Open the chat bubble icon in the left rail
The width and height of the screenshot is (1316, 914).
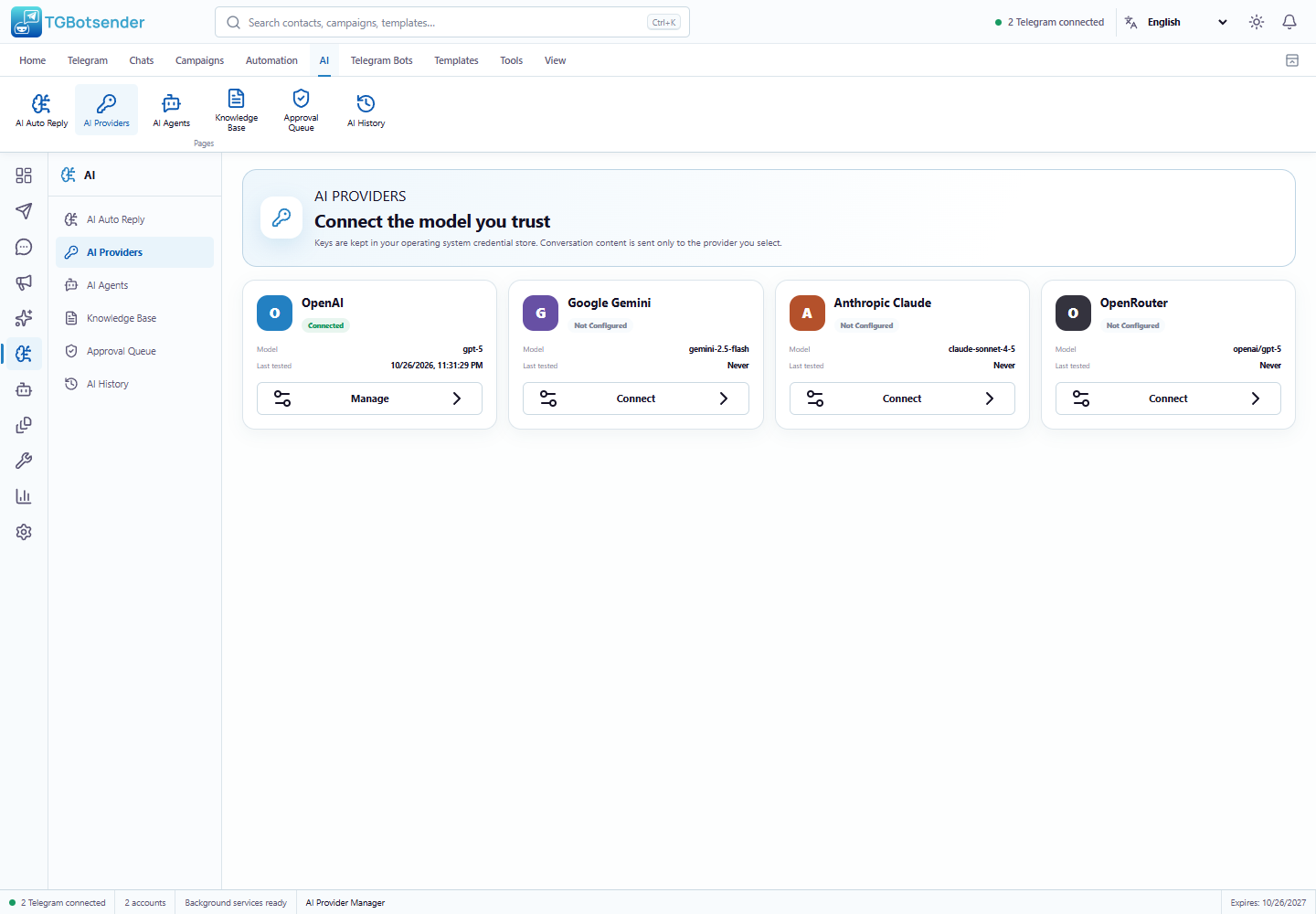coord(24,247)
